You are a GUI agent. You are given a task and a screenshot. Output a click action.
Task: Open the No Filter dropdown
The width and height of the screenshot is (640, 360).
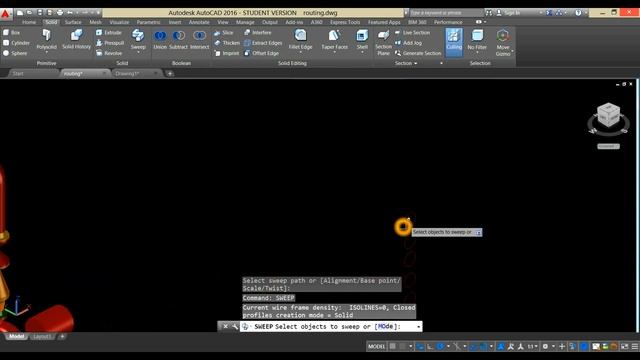[x=477, y=53]
